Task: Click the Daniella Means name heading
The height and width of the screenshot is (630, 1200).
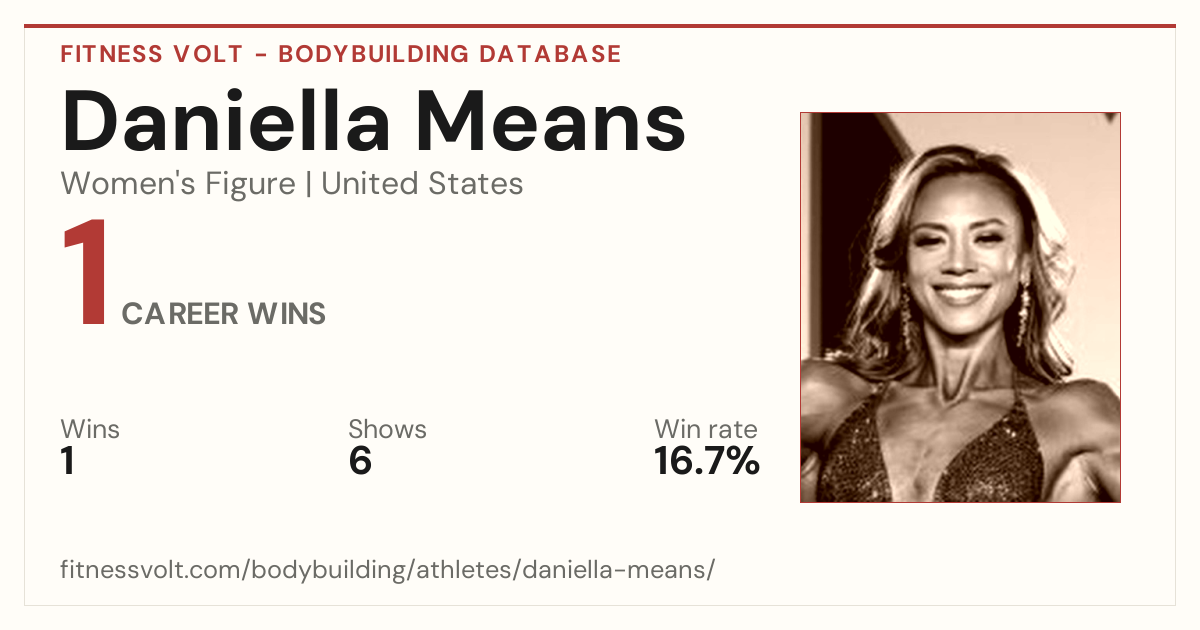Action: tap(374, 122)
